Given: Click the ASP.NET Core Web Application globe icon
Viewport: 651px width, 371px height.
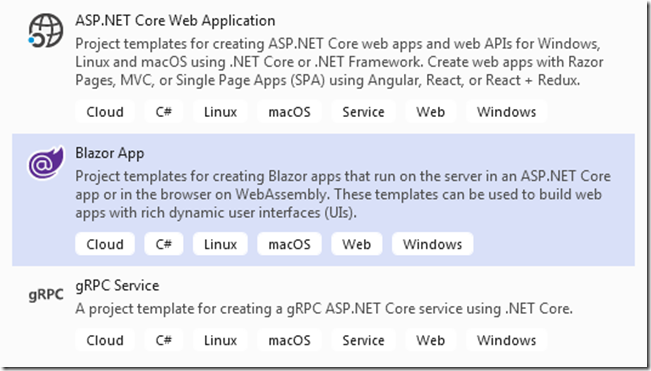Looking at the screenshot, I should pyautogui.click(x=46, y=31).
